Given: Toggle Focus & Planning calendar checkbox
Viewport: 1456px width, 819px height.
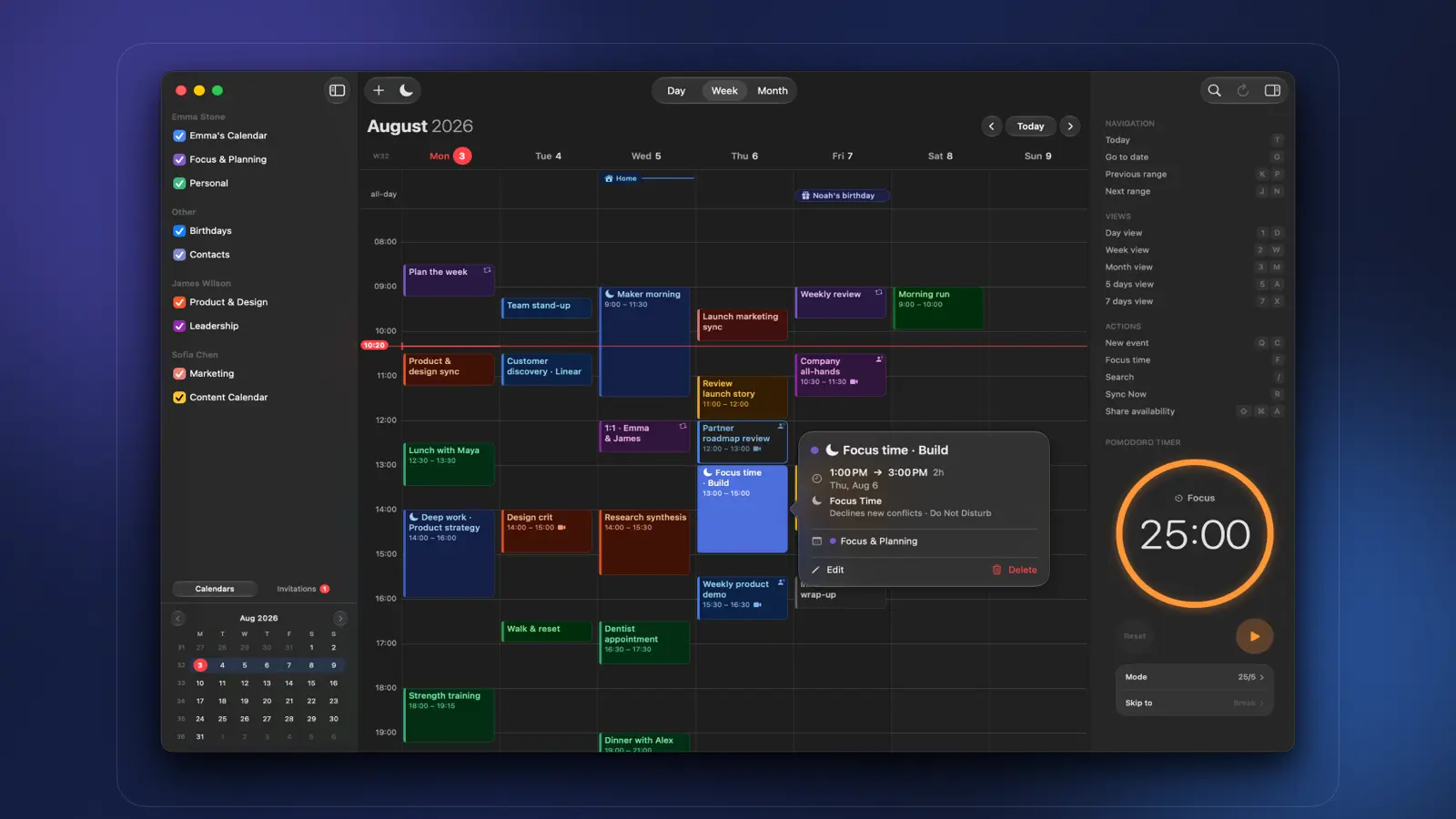Looking at the screenshot, I should 179,159.
